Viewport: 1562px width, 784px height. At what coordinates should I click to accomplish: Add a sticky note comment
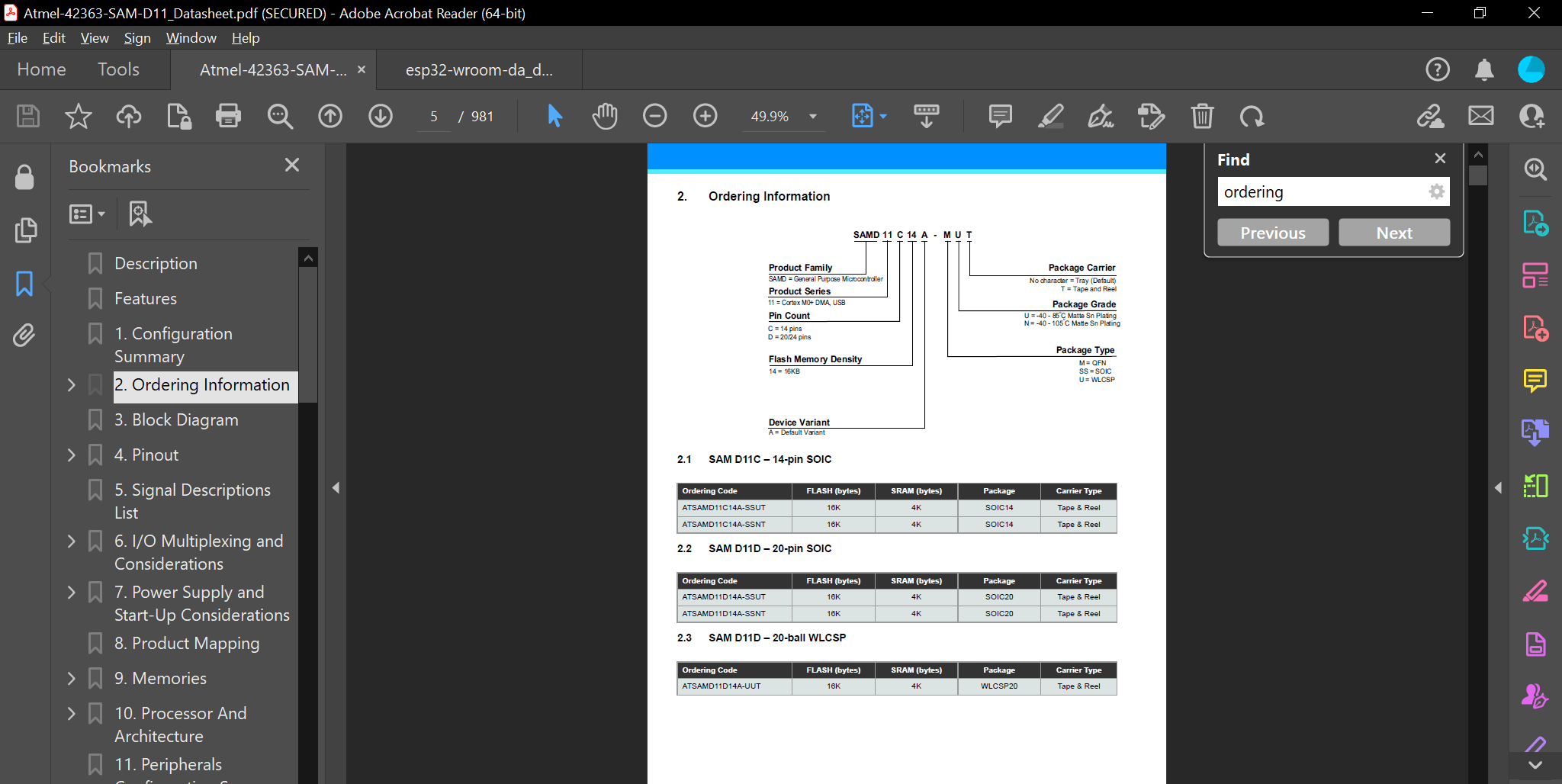[1000, 116]
